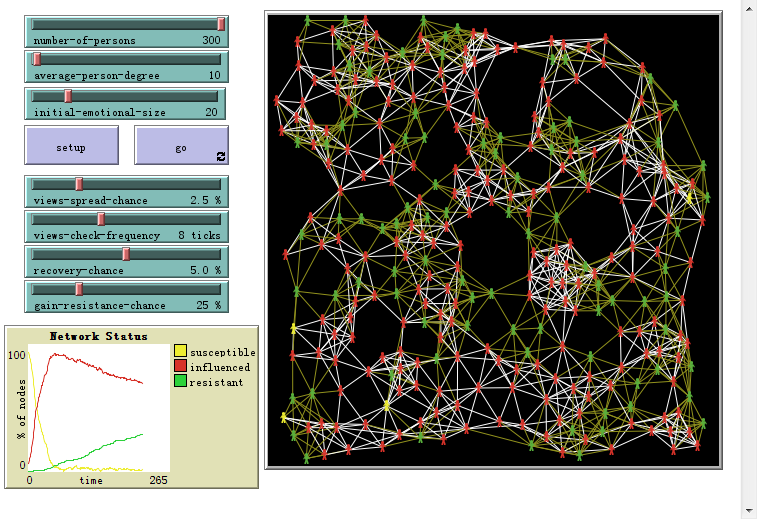Click the gain-resistance-chance slider handle

pyautogui.click(x=79, y=289)
